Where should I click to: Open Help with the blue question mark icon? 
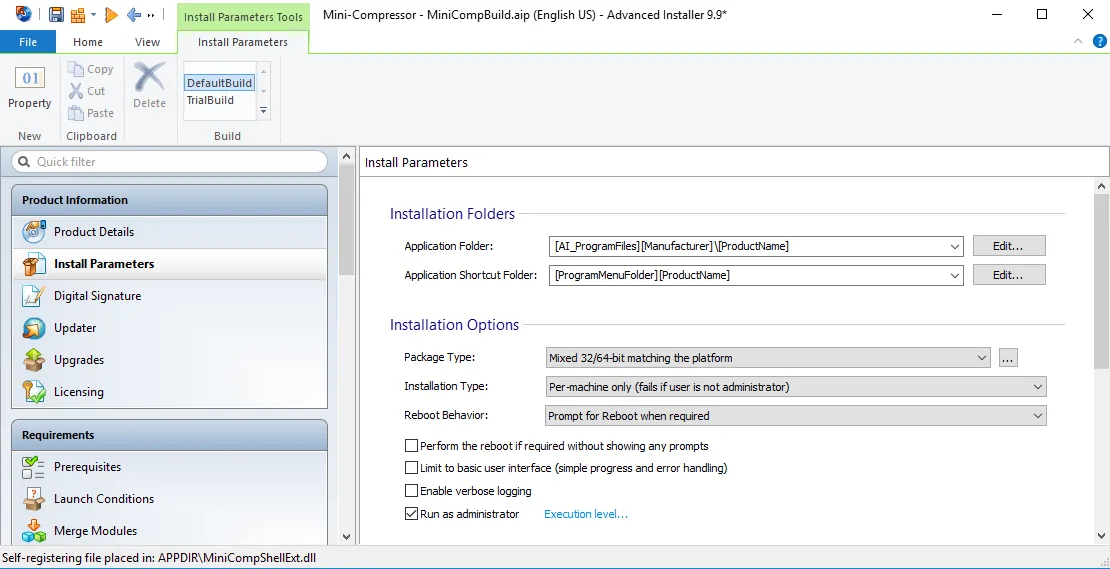pos(1099,41)
